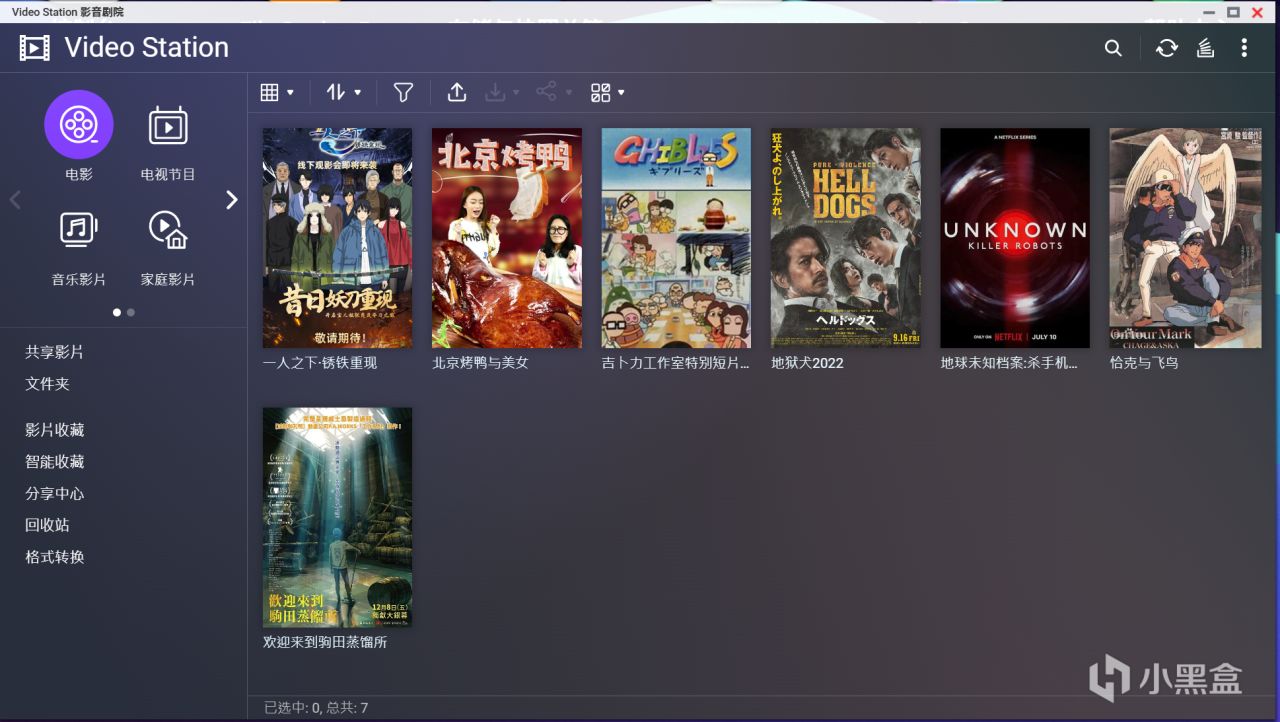Viewport: 1280px width, 722px height.
Task: Select the 欢迎来到驹田蒸馏所 poster
Action: 337,517
